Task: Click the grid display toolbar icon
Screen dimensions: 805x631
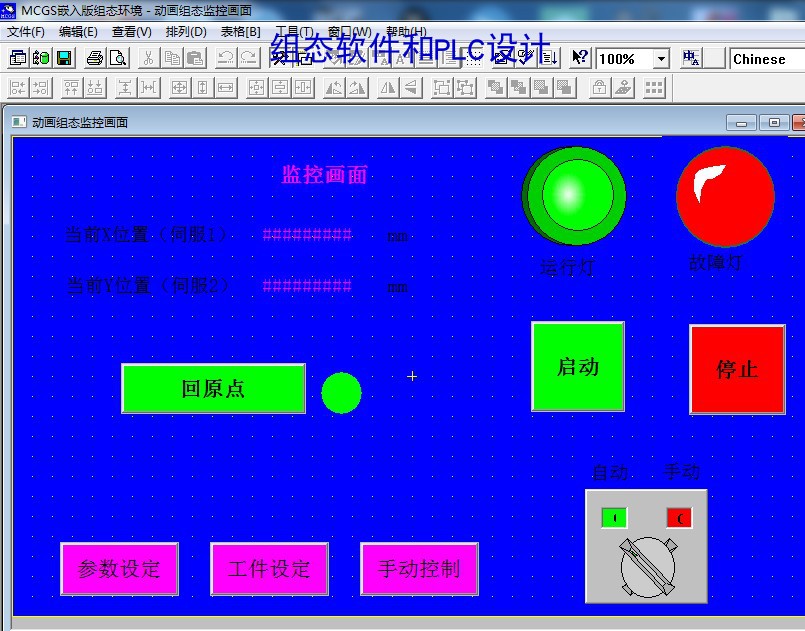Action: pos(654,88)
